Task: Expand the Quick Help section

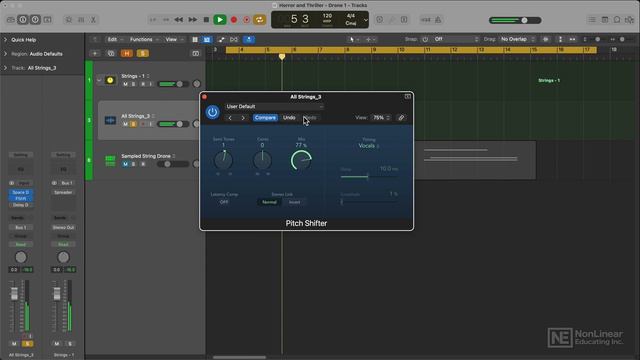Action: coord(6,40)
